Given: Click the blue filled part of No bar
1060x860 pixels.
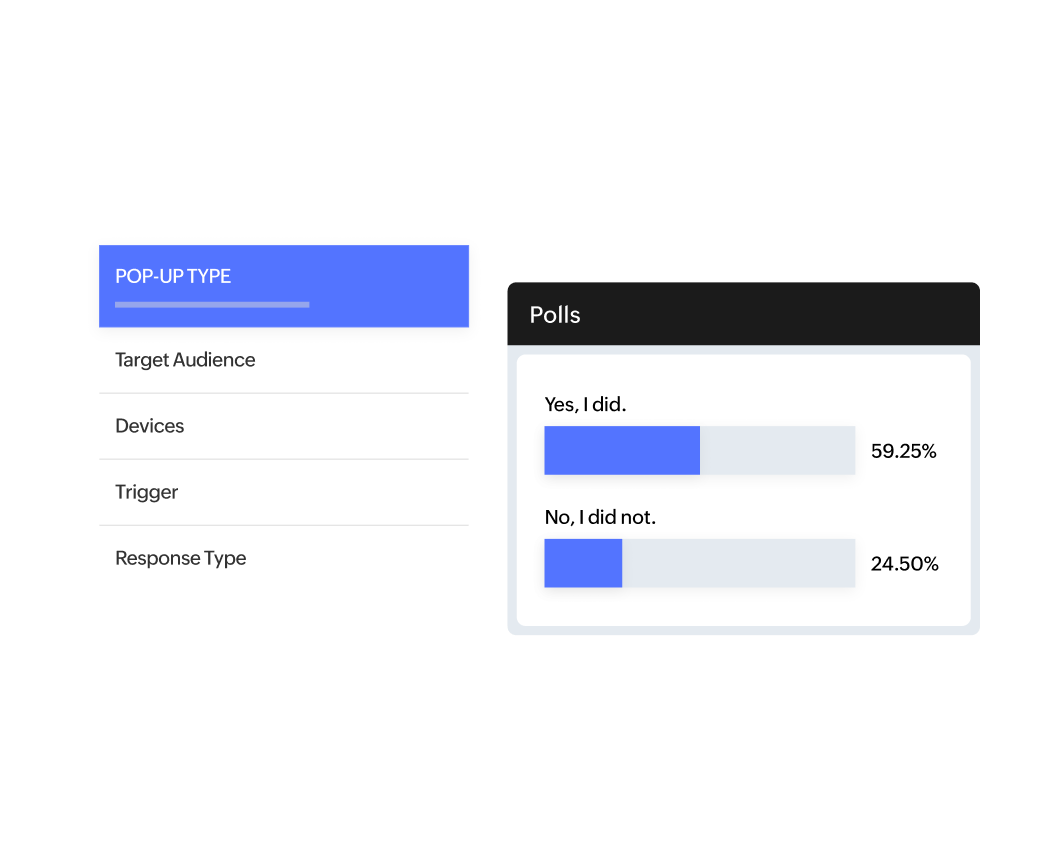Looking at the screenshot, I should [x=583, y=563].
